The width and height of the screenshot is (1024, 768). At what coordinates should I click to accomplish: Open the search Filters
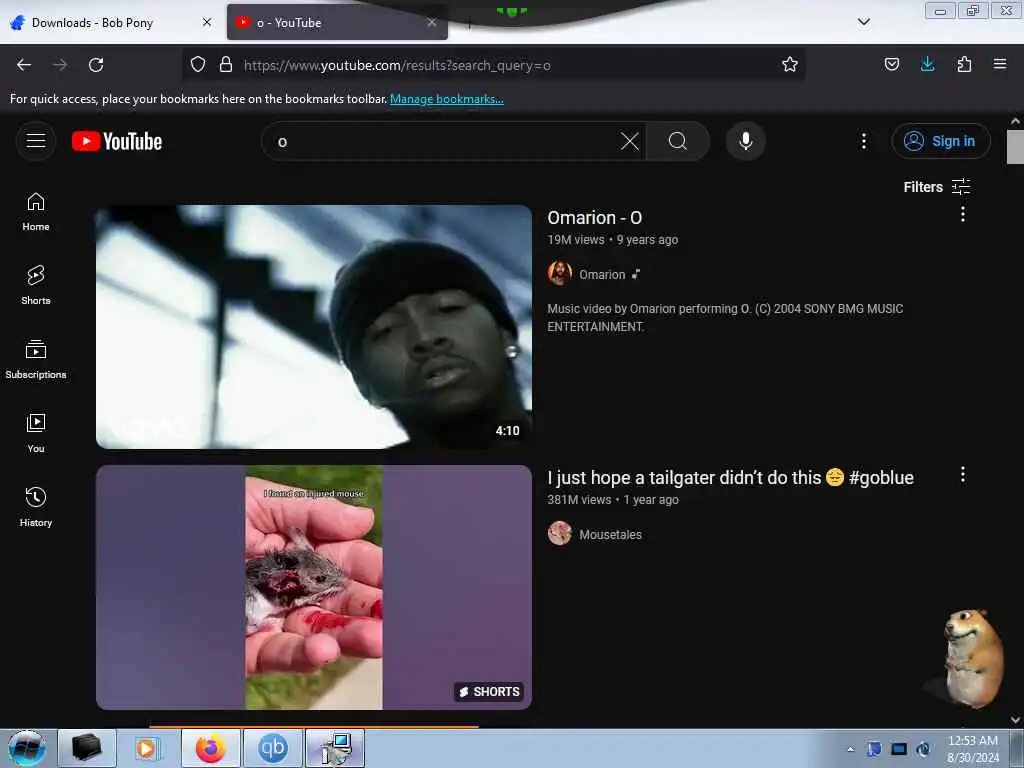pyautogui.click(x=936, y=187)
